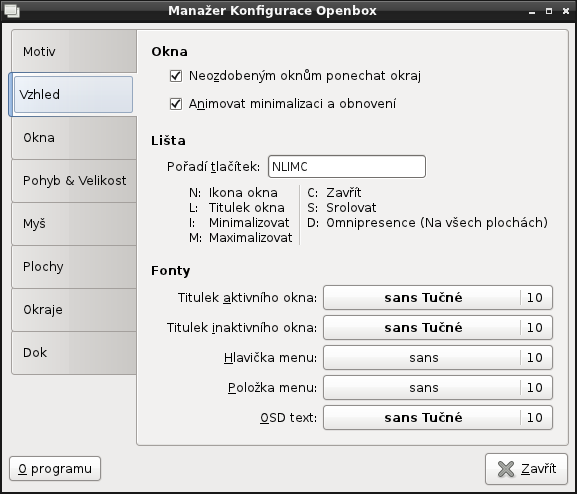Switch to the Okraje tab
Viewport: 577px width, 494px height.
click(74, 310)
